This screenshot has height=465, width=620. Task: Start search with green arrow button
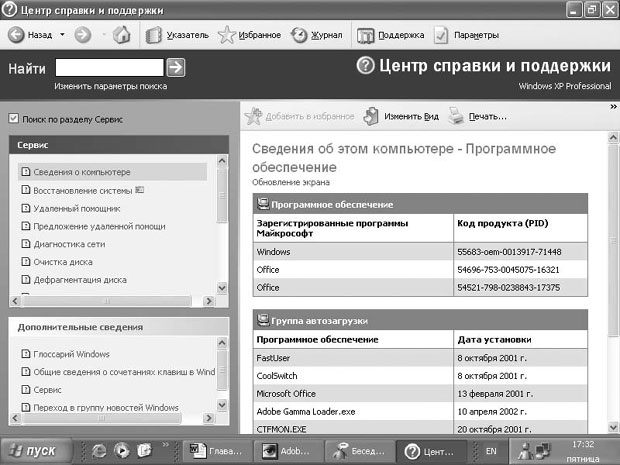point(176,68)
